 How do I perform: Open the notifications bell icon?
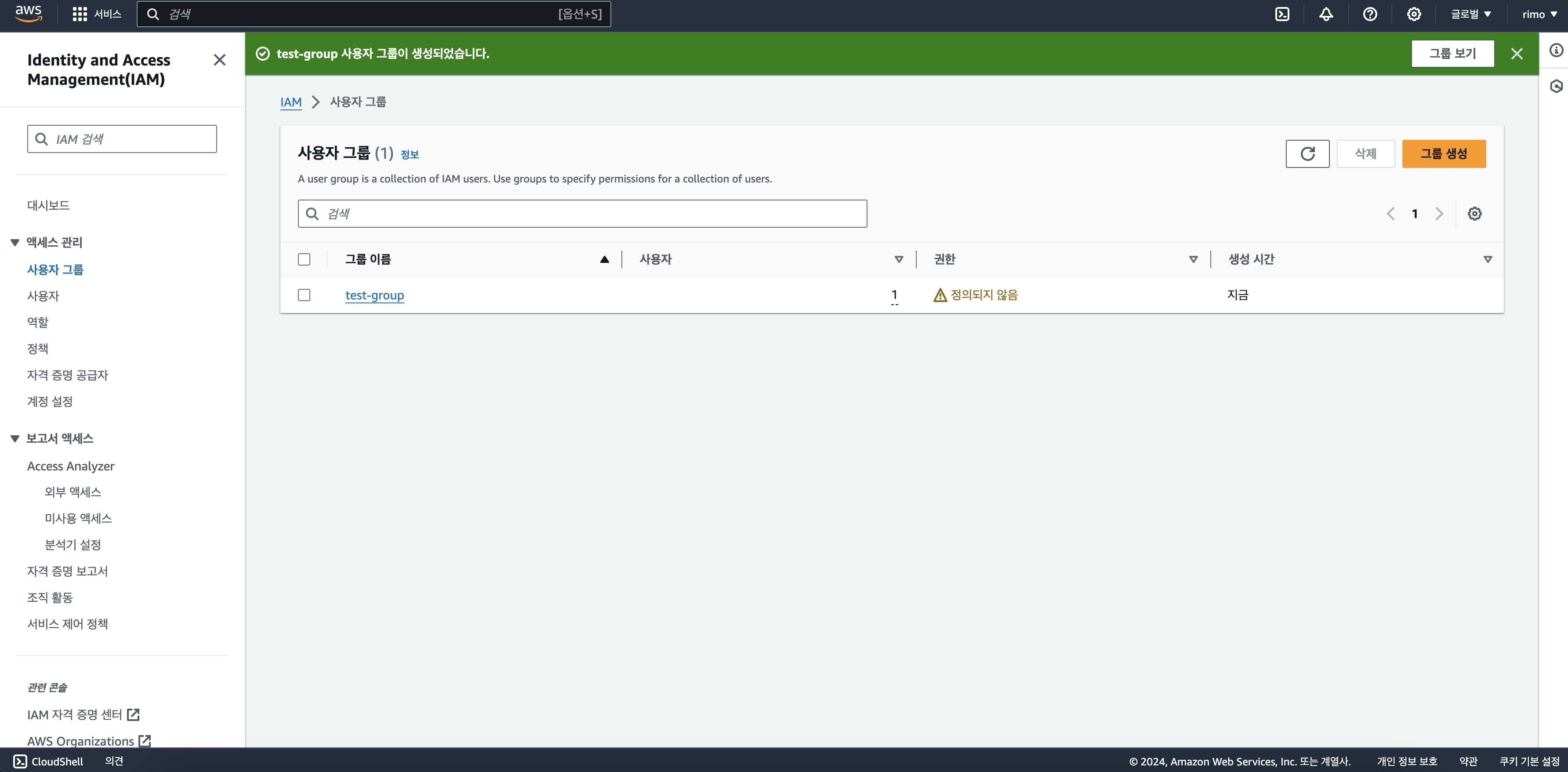tap(1326, 14)
